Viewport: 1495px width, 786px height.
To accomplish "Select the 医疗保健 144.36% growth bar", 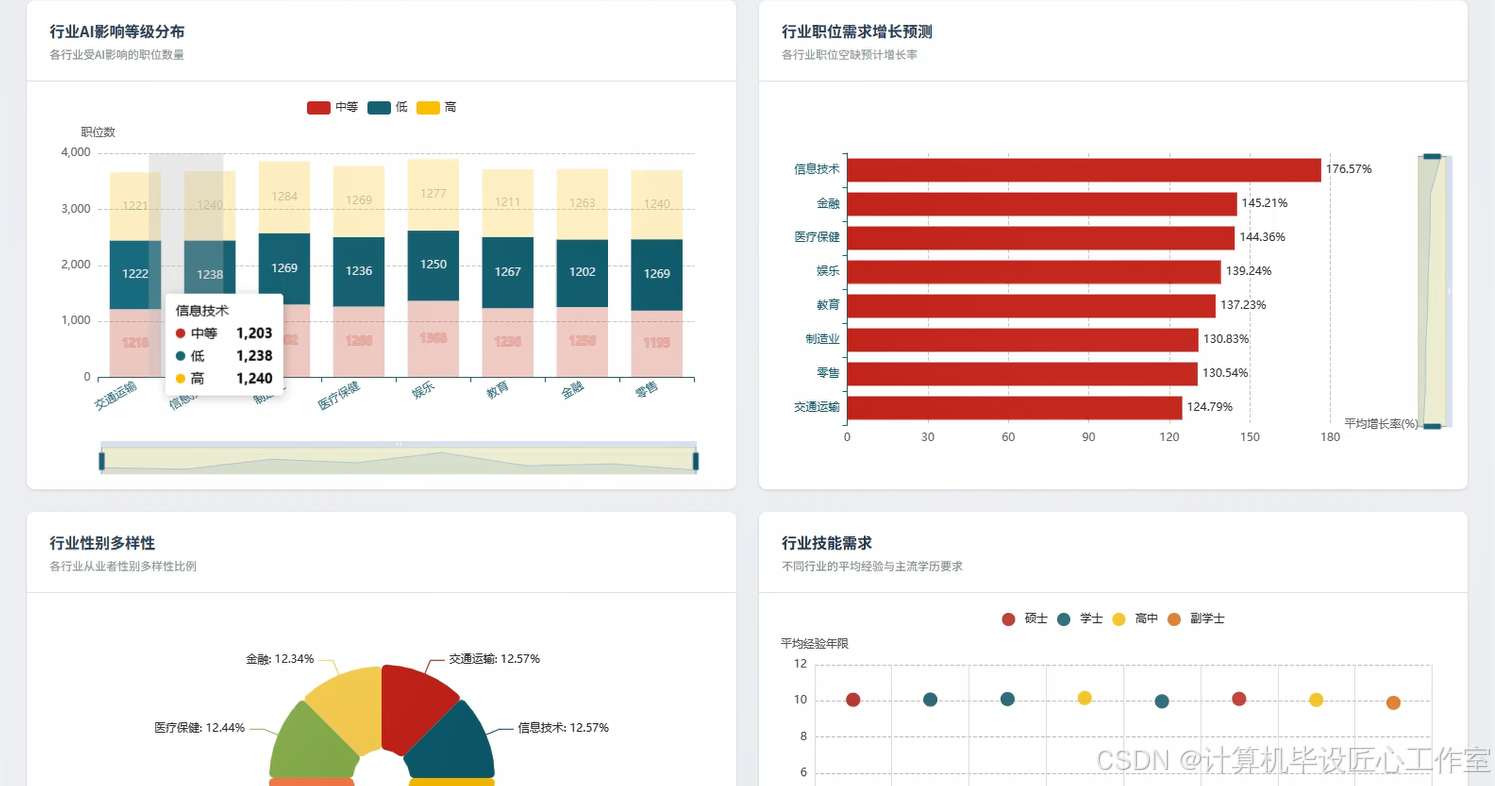I will pos(1041,237).
